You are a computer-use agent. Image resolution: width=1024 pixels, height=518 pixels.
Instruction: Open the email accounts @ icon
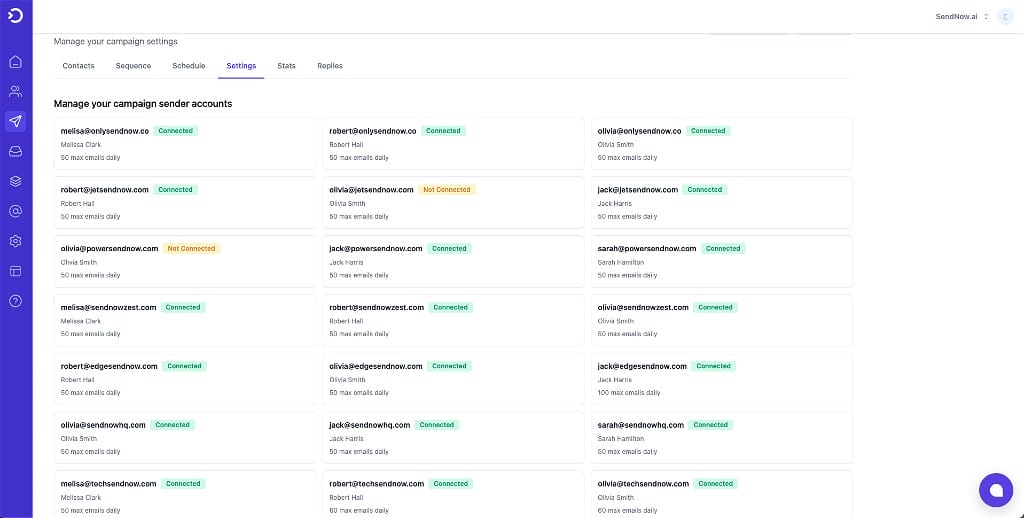coord(16,211)
